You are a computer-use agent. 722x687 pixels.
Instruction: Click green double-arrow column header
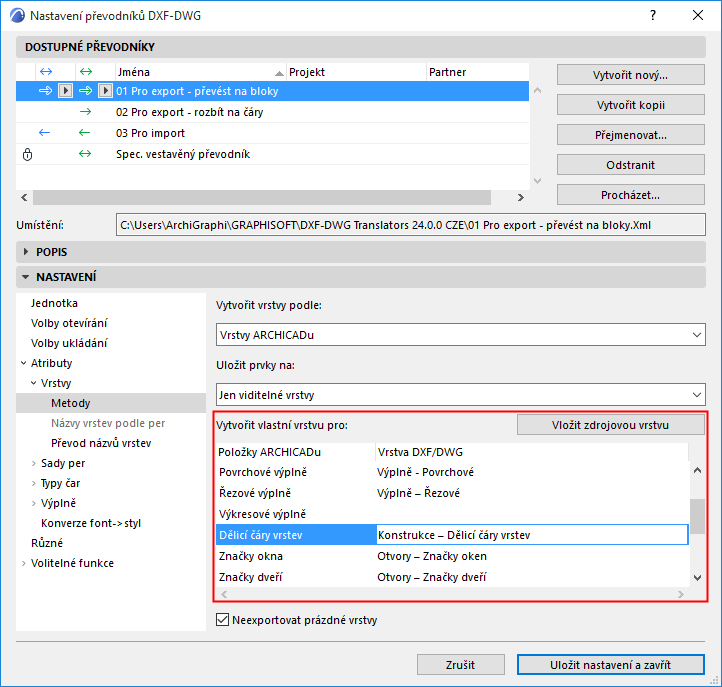pyautogui.click(x=86, y=72)
